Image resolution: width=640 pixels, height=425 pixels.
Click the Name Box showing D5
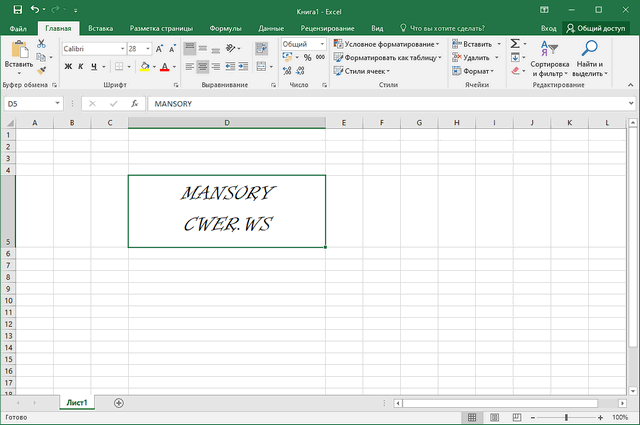coord(28,103)
